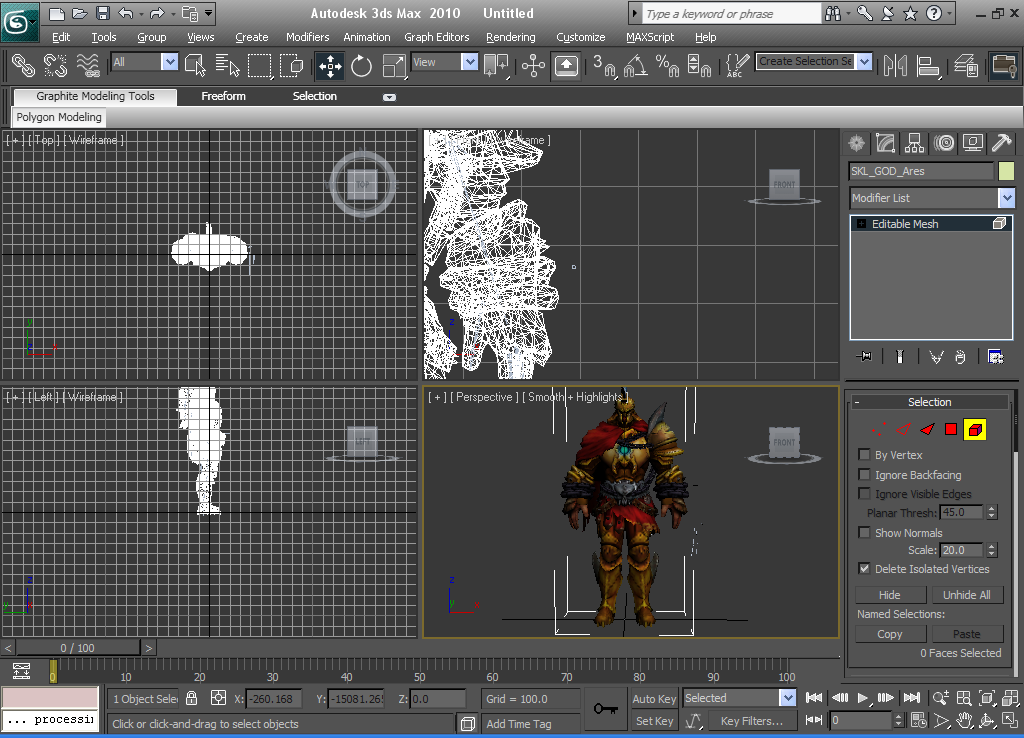The width and height of the screenshot is (1024, 738).
Task: Click the Unlink Selection tool
Action: point(56,65)
